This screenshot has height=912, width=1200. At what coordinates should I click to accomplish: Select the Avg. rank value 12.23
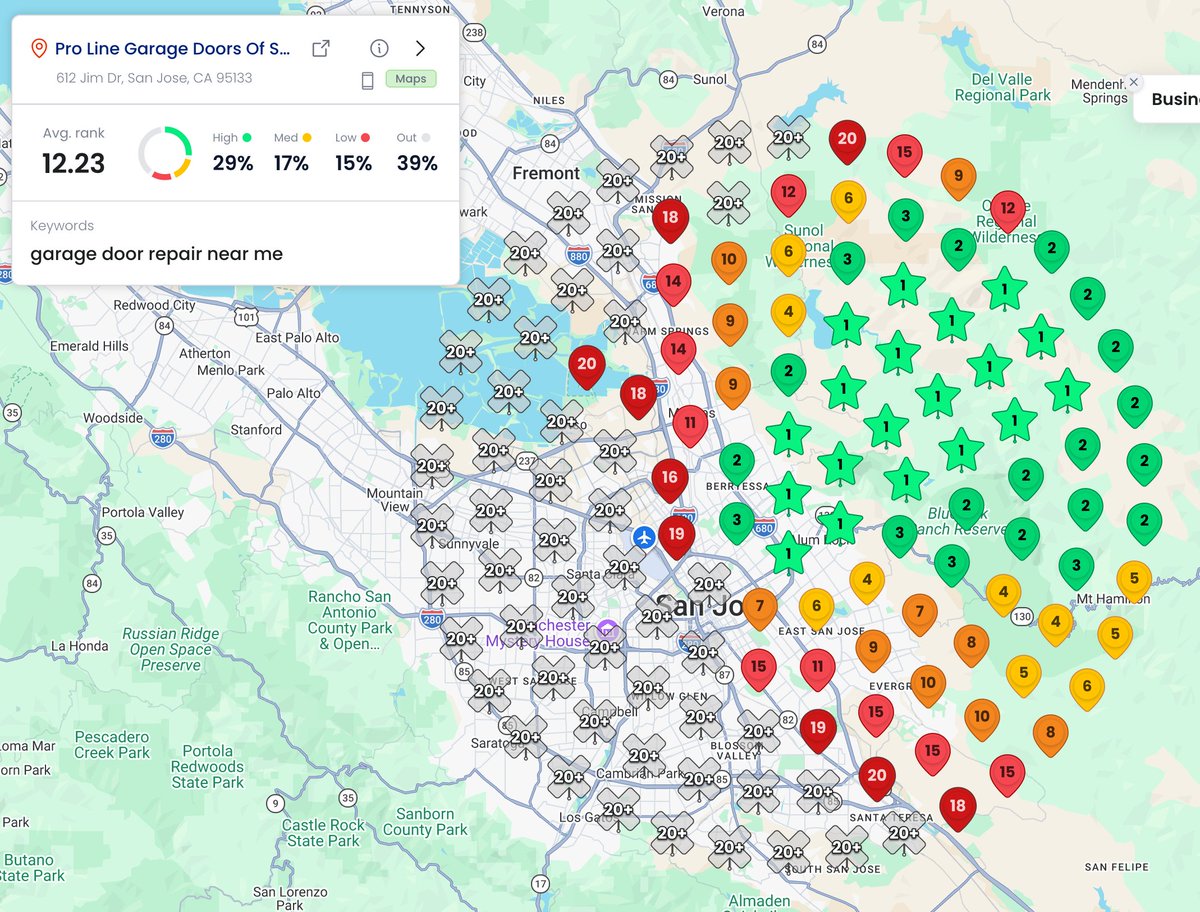coord(74,163)
